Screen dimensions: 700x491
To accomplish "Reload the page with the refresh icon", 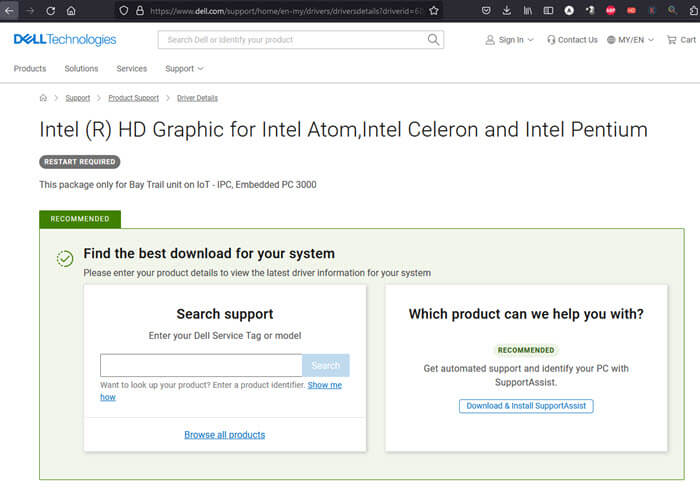I will point(50,11).
